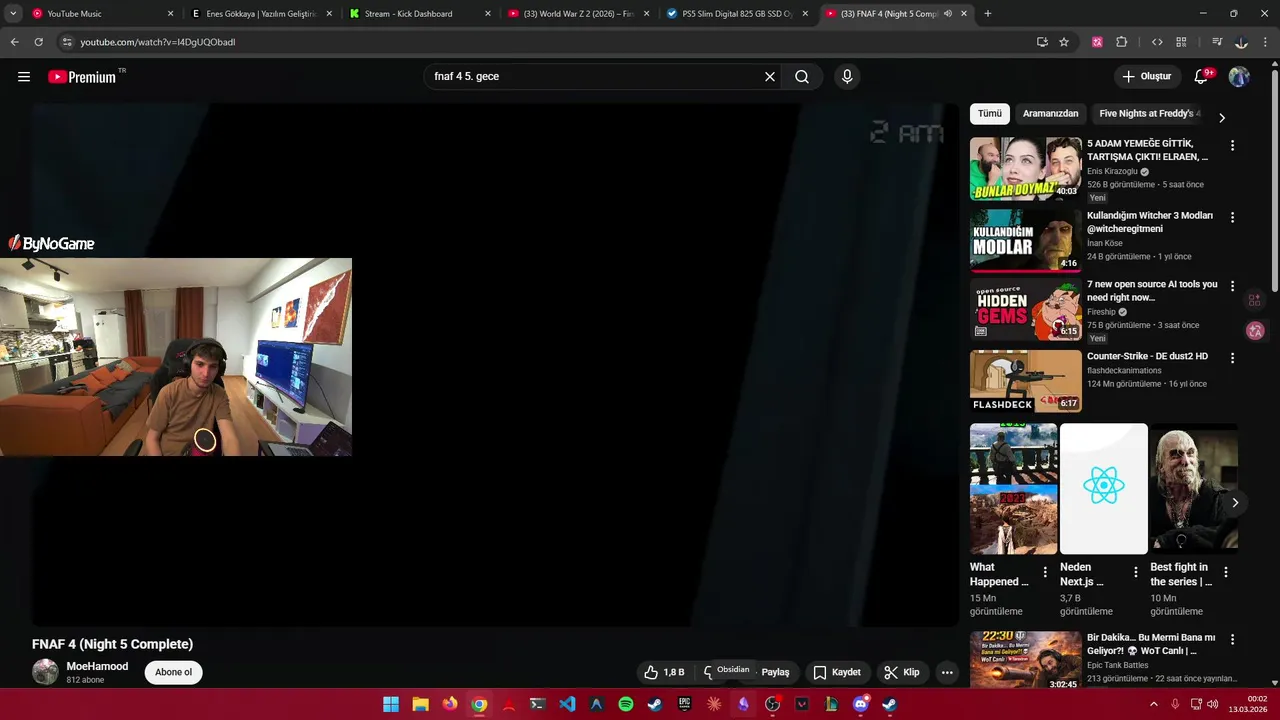1280x720 pixels.
Task: Select the Tümü filter chip
Action: click(990, 114)
